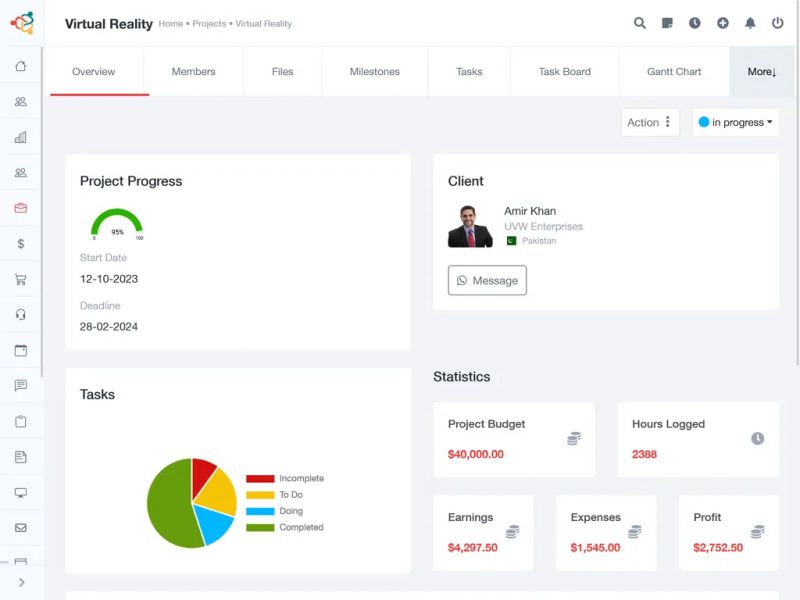Select the home icon in the sidebar

21,65
